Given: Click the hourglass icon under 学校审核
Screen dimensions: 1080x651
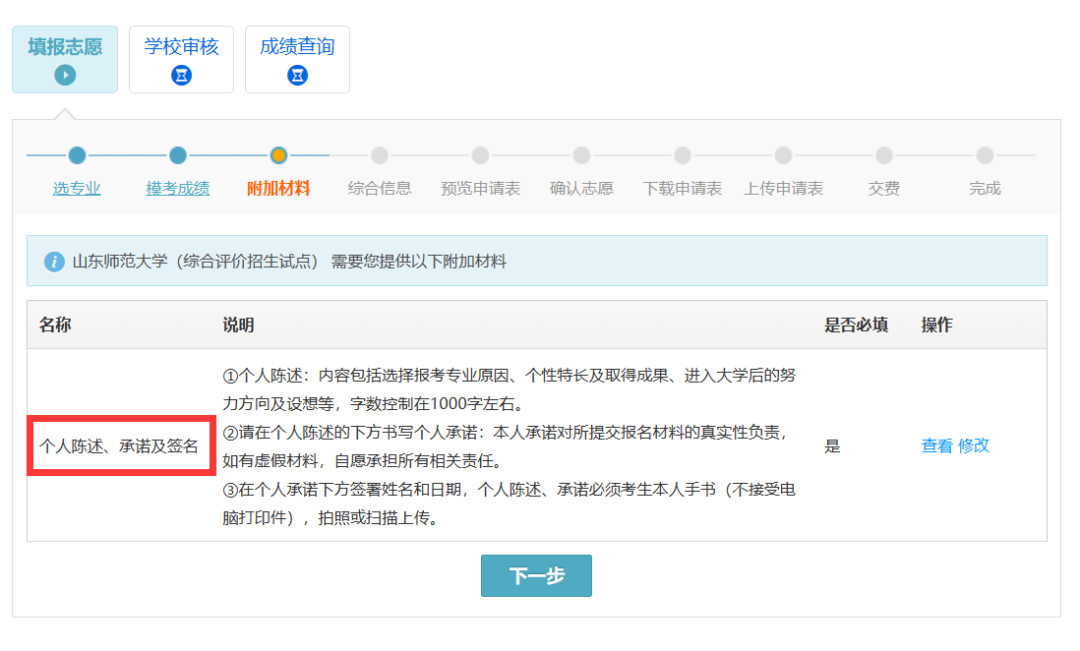Looking at the screenshot, I should click(x=181, y=75).
